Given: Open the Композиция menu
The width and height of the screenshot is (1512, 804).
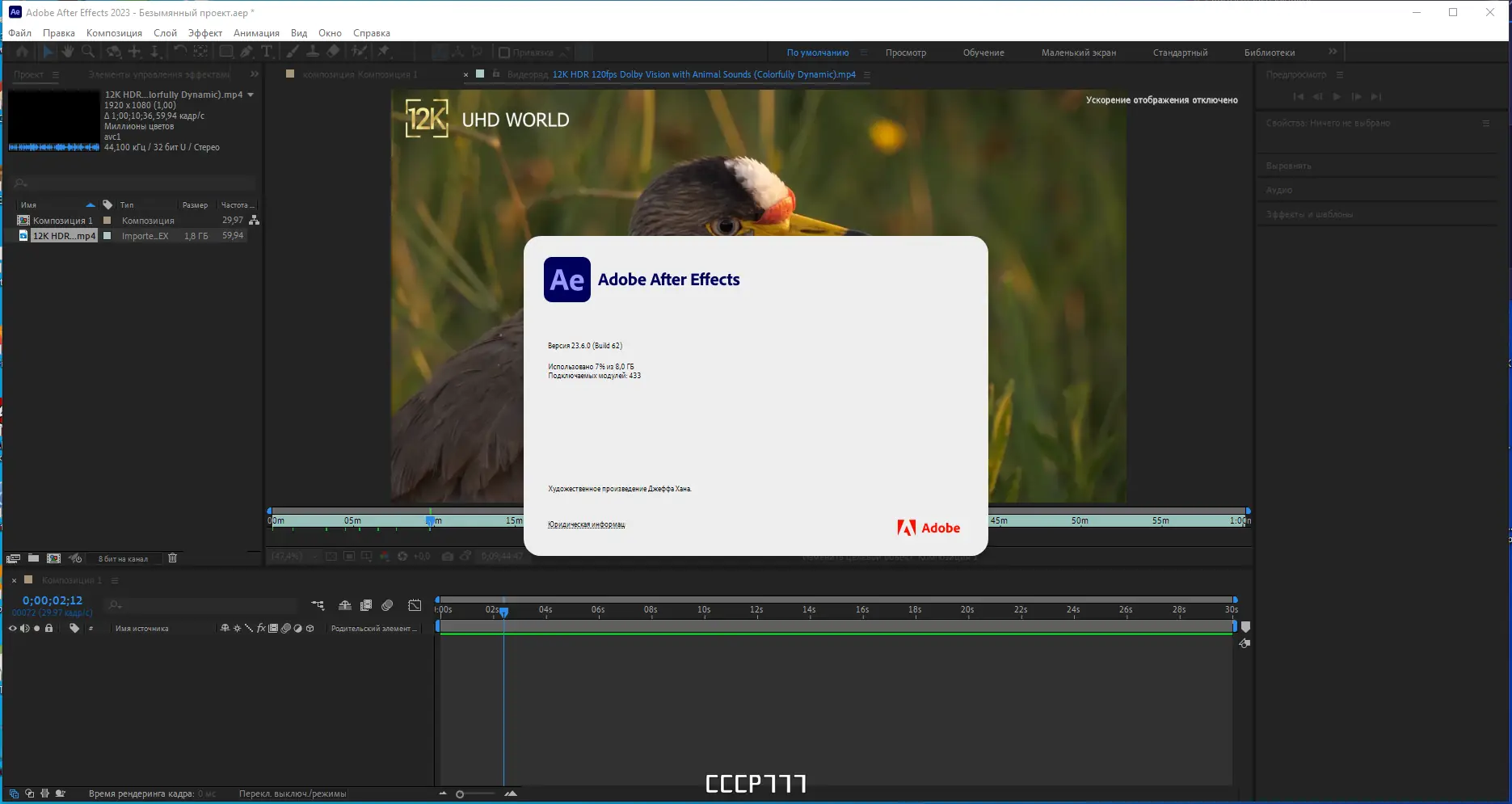Looking at the screenshot, I should click(114, 33).
